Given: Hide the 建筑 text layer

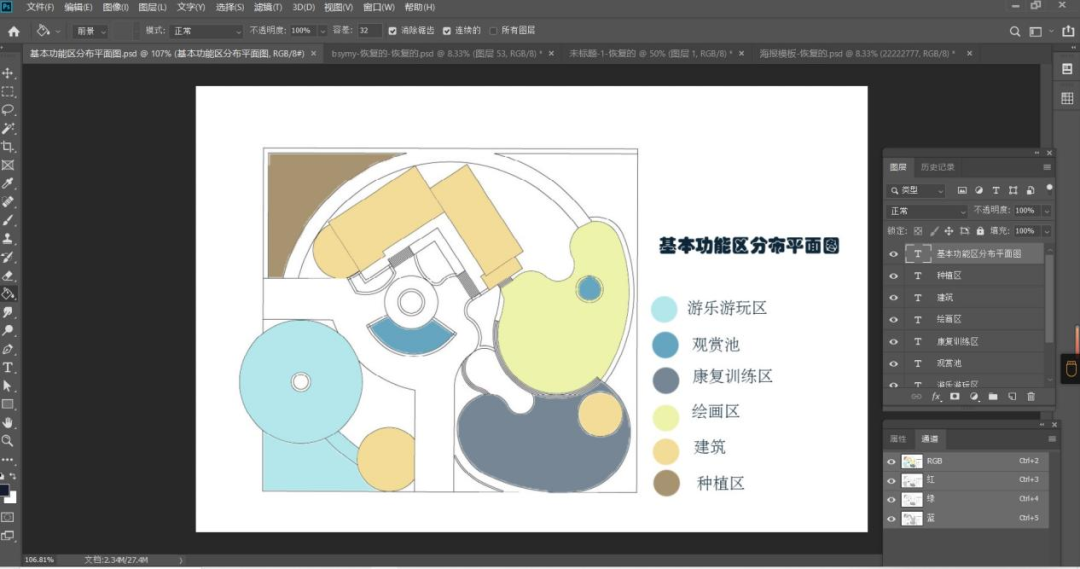Looking at the screenshot, I should (893, 298).
